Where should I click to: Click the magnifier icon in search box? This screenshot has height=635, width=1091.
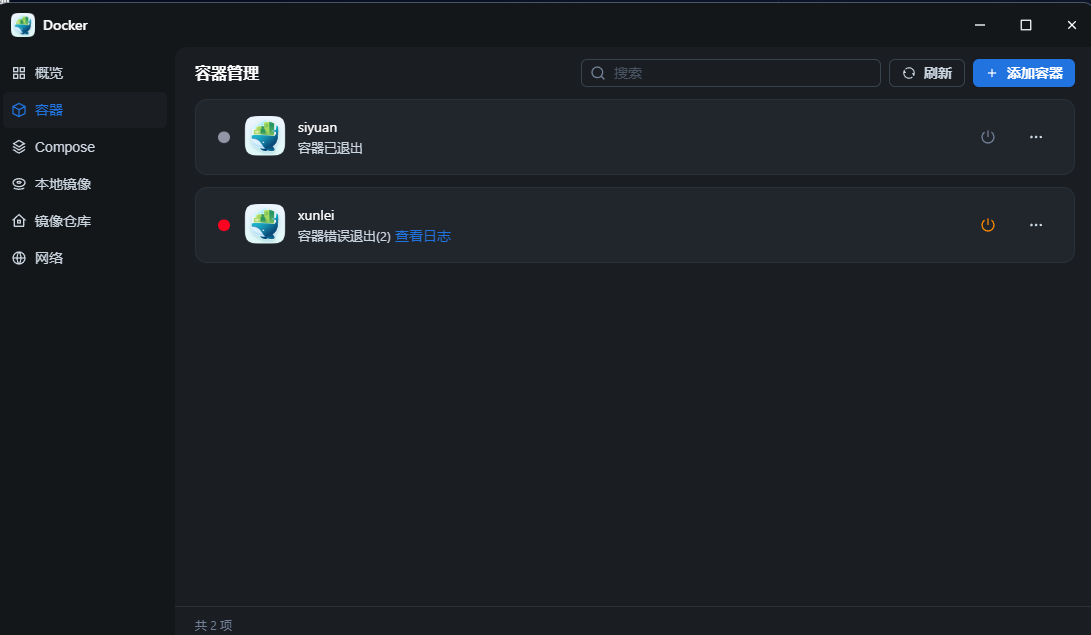click(x=598, y=73)
